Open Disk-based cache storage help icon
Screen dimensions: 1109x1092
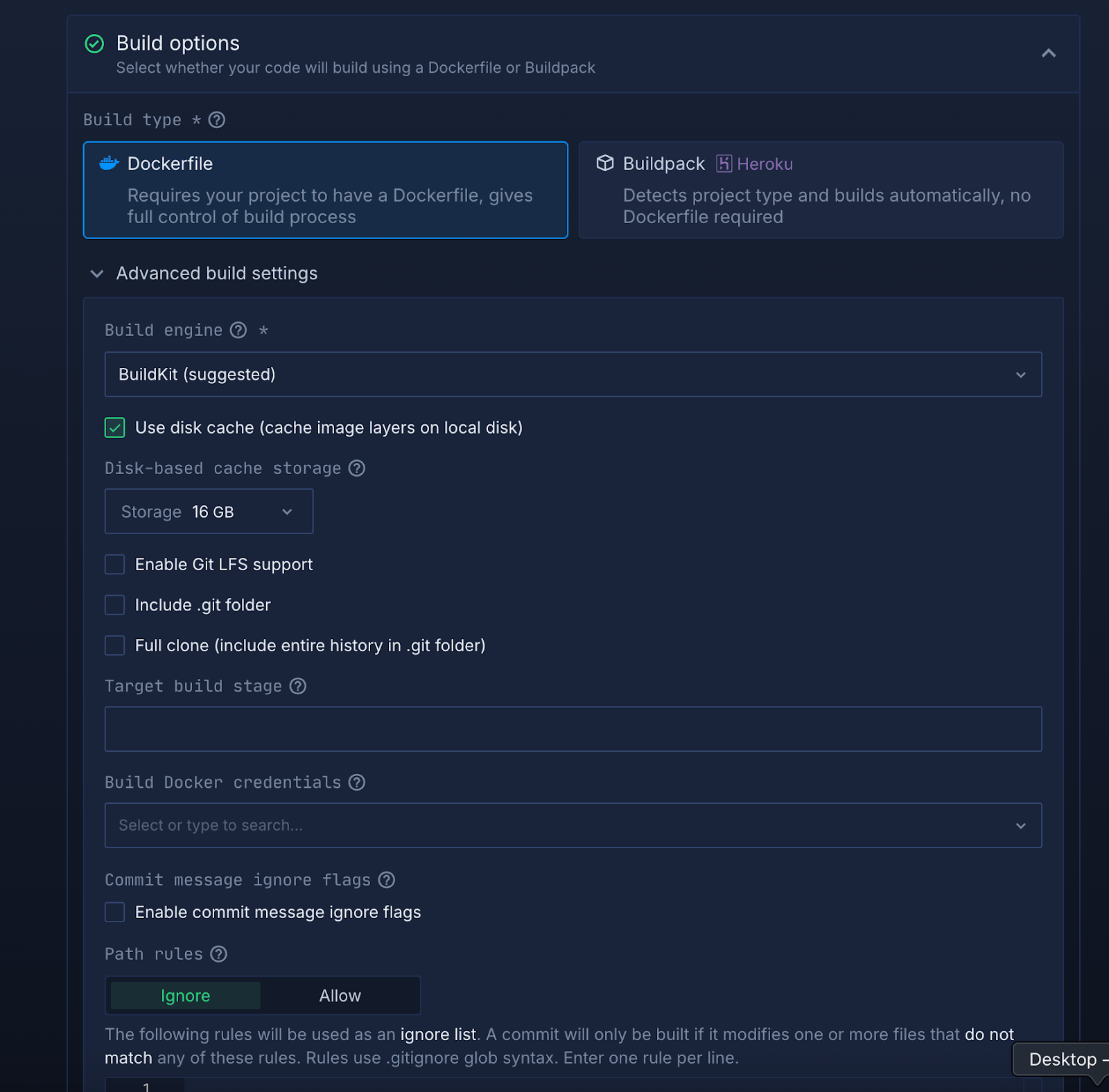[x=357, y=468]
